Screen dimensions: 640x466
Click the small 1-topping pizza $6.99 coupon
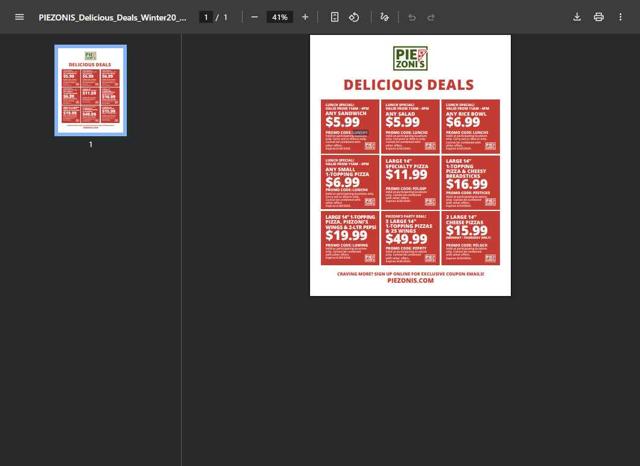[350, 182]
